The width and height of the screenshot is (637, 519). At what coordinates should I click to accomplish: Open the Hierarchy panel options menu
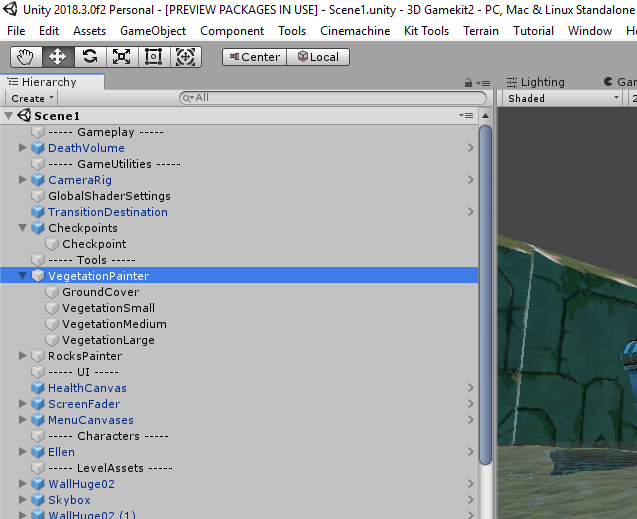click(483, 83)
